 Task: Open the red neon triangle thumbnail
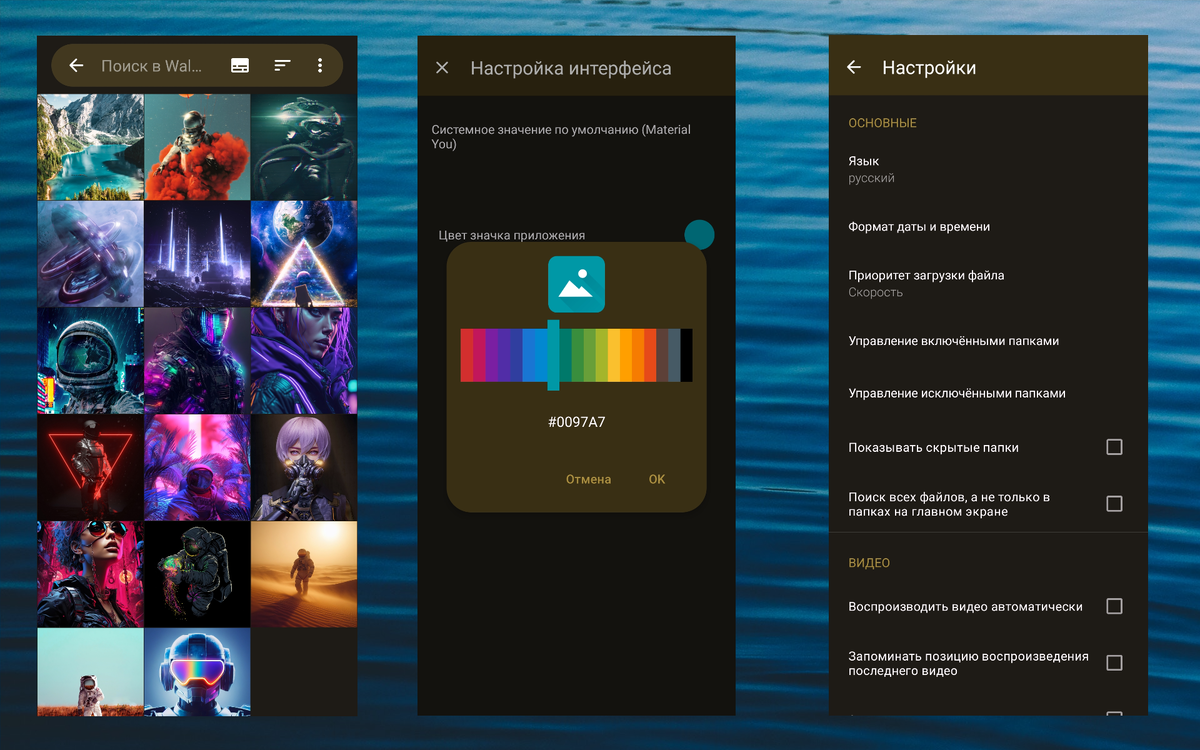click(x=91, y=468)
